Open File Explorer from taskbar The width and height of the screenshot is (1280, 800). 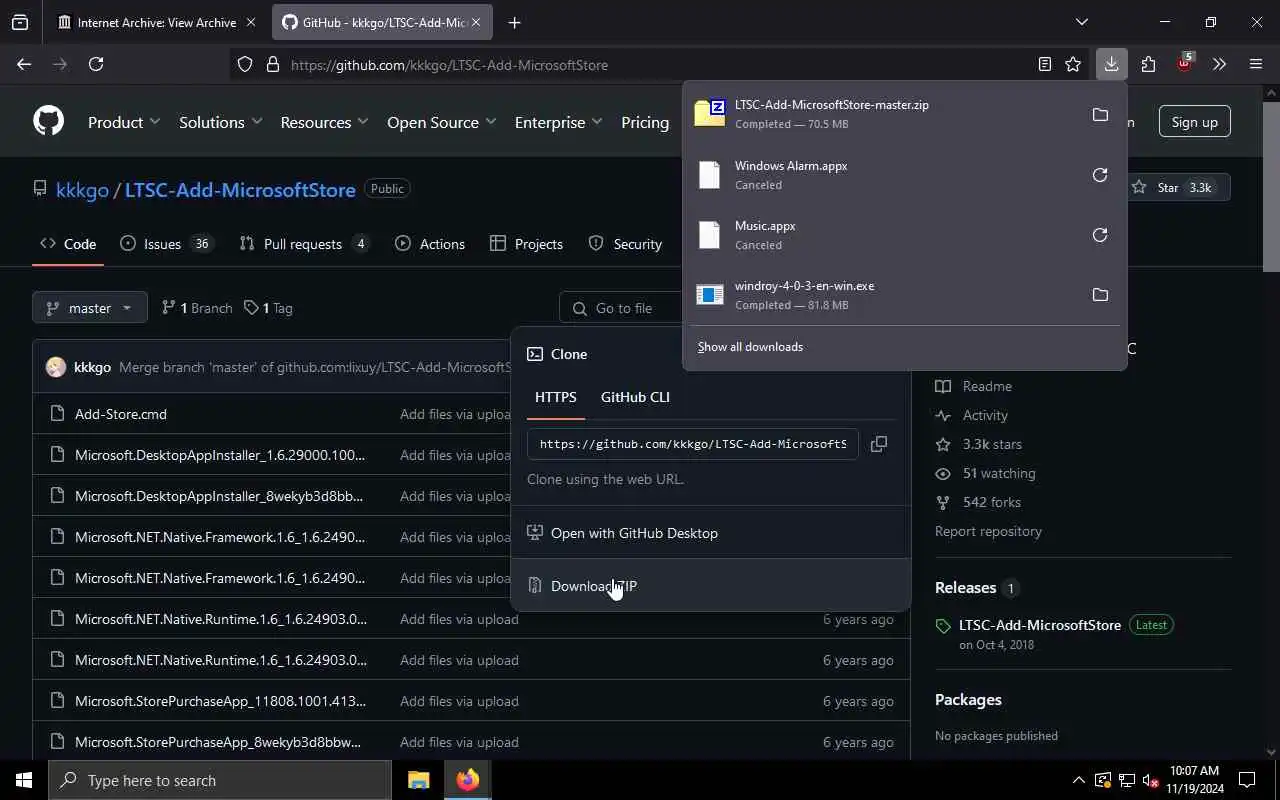point(418,780)
